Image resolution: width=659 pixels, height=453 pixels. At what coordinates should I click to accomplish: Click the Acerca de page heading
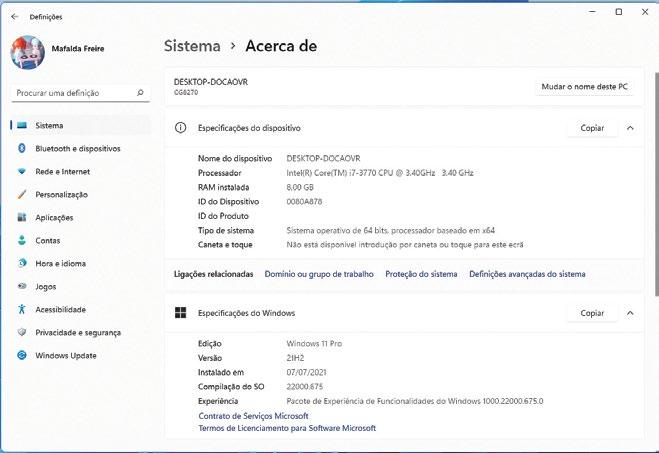(281, 46)
